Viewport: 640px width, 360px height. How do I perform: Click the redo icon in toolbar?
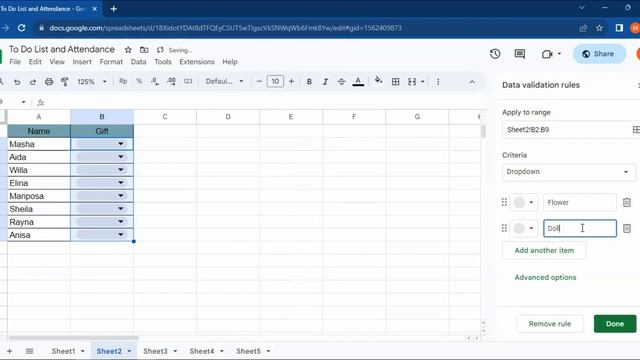pos(33,82)
